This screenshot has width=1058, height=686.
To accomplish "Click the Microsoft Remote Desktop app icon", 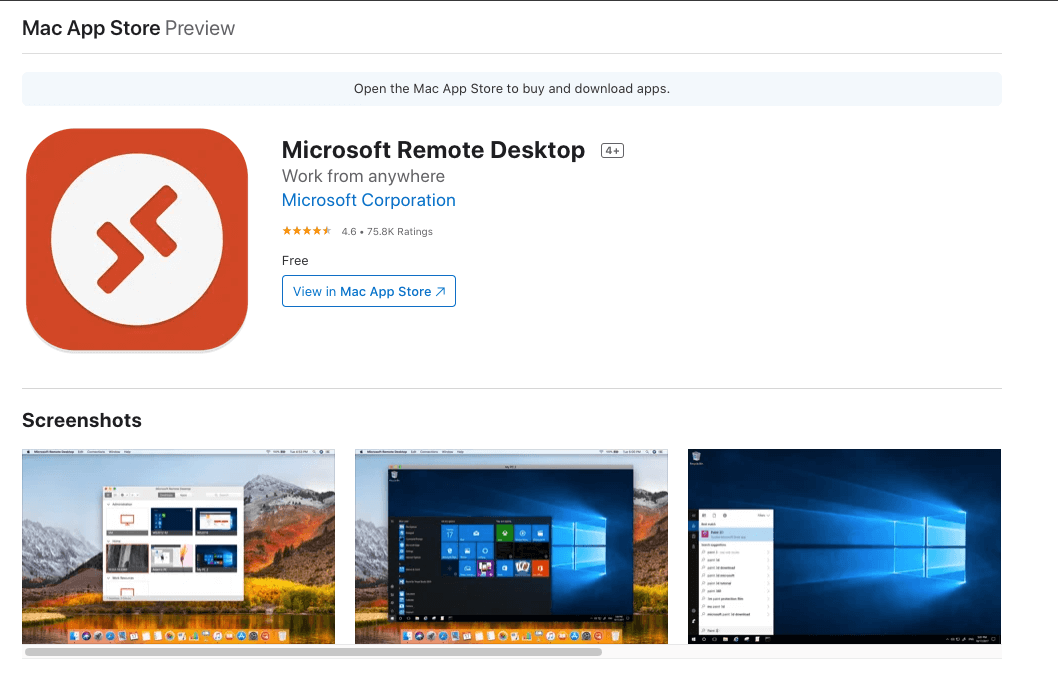I will coord(137,239).
